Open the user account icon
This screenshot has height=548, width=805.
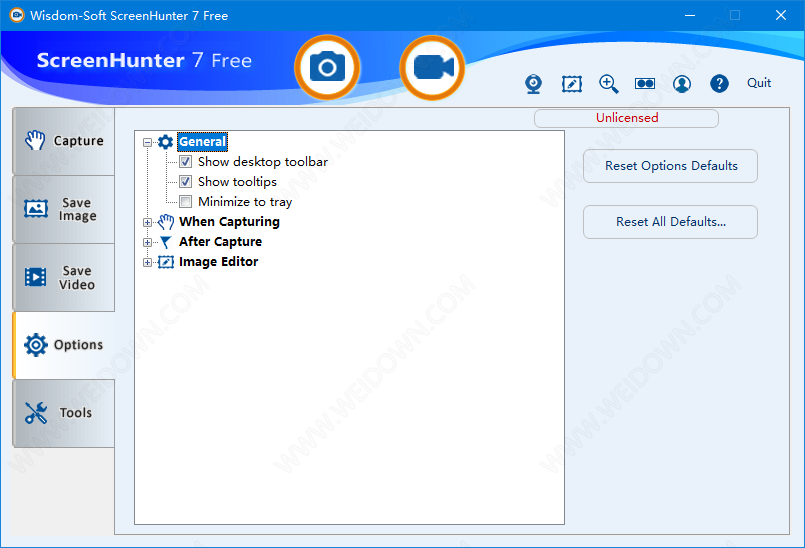[682, 84]
